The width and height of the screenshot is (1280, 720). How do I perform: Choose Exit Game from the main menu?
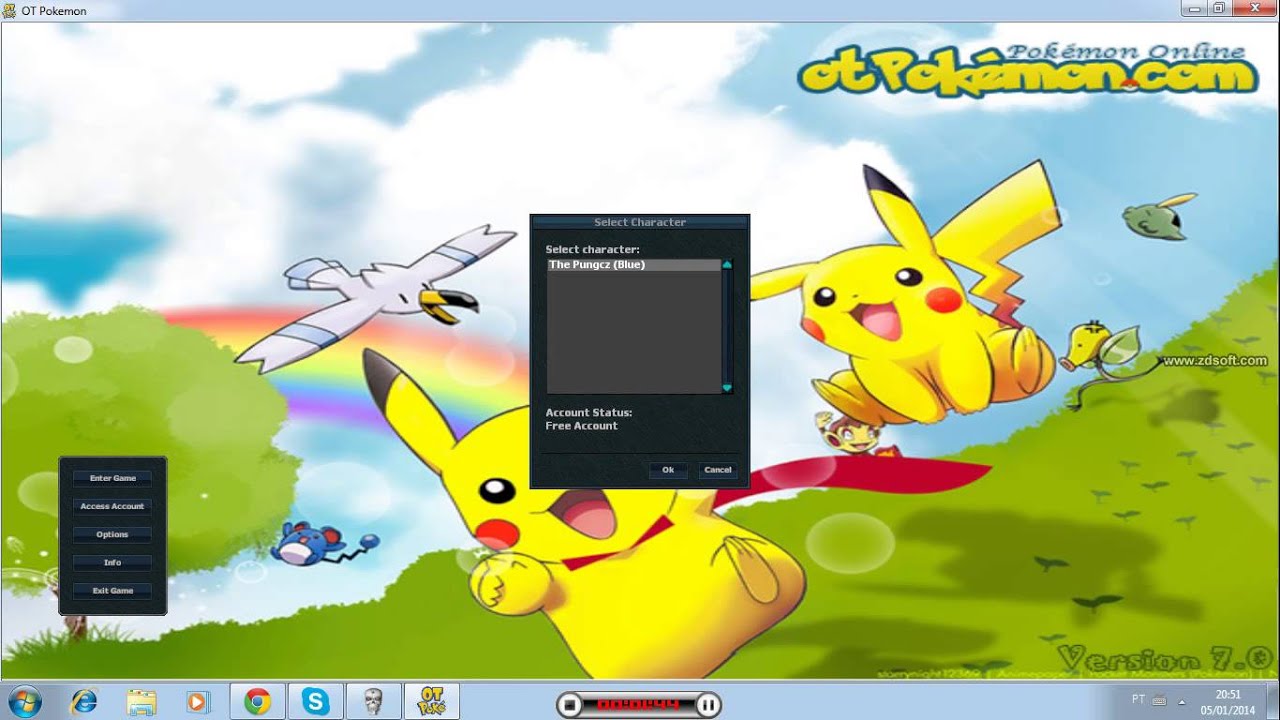tap(113, 590)
